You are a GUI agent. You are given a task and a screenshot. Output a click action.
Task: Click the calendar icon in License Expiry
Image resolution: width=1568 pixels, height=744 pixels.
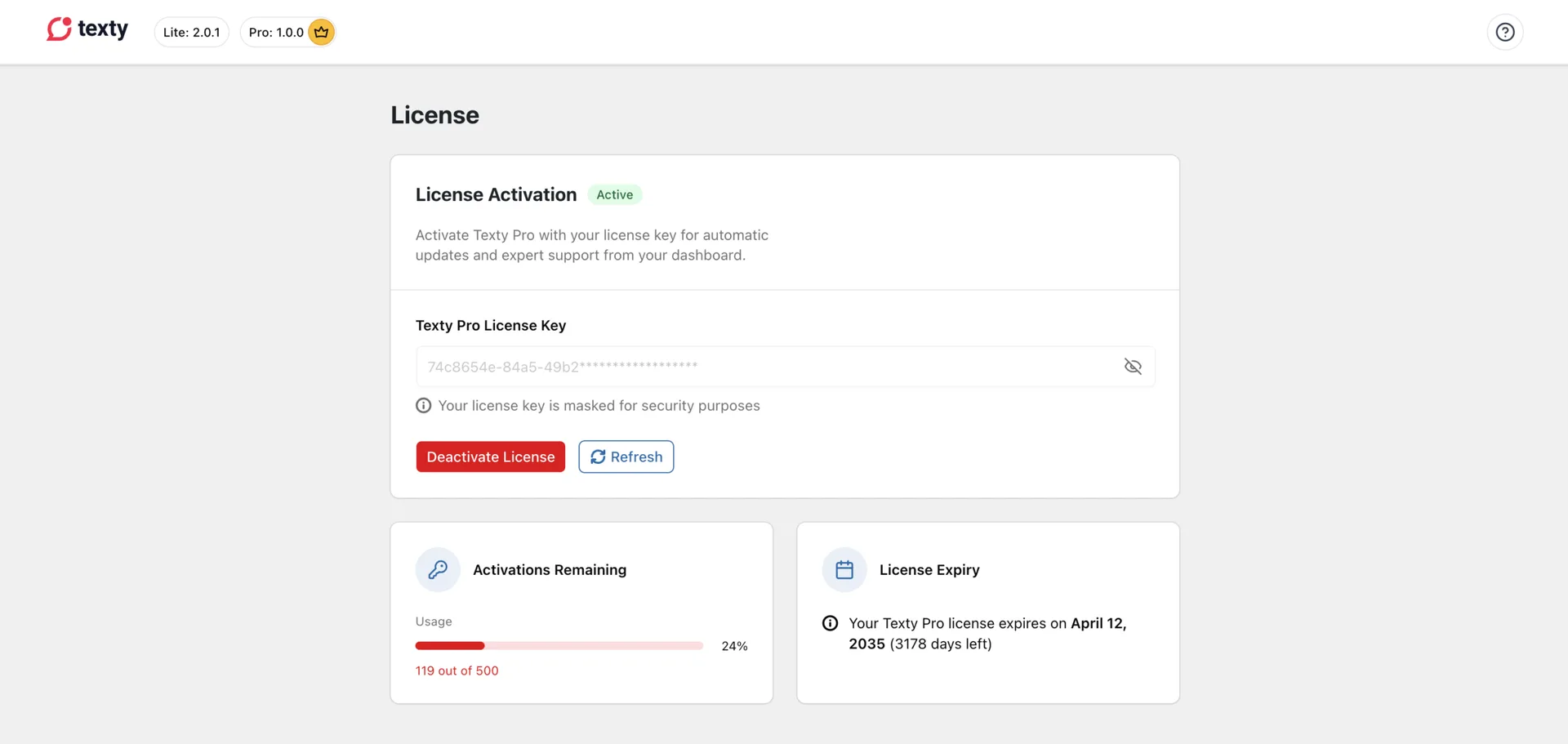[844, 569]
